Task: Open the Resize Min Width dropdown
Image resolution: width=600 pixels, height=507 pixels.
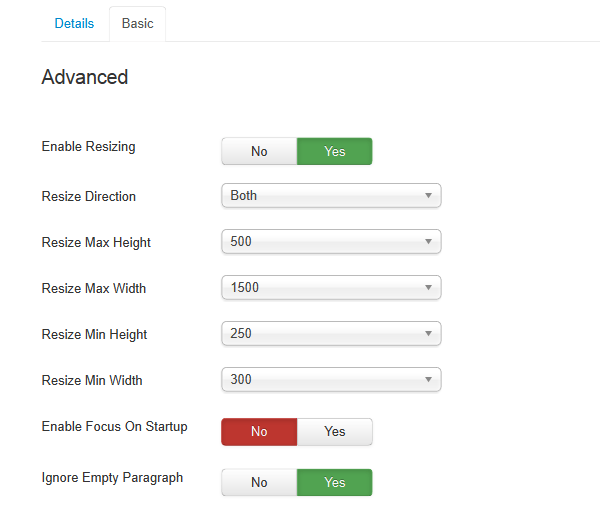Action: [320, 380]
